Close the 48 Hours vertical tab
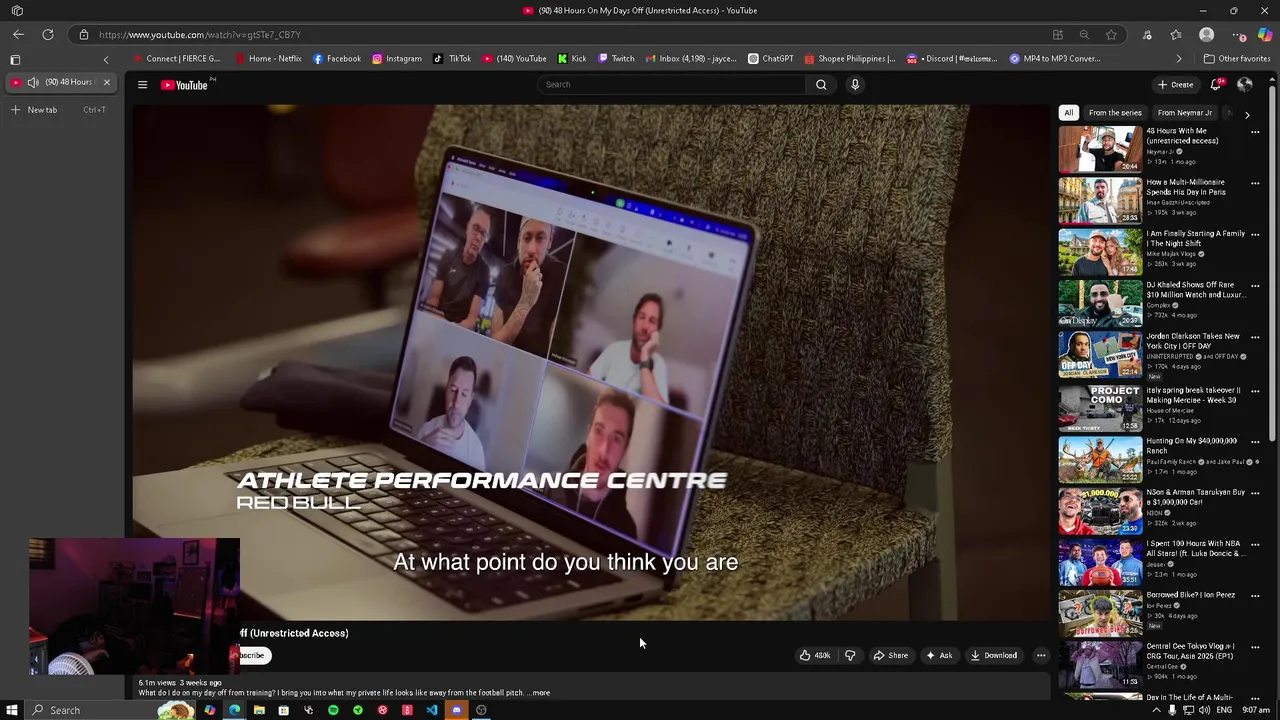 106,82
